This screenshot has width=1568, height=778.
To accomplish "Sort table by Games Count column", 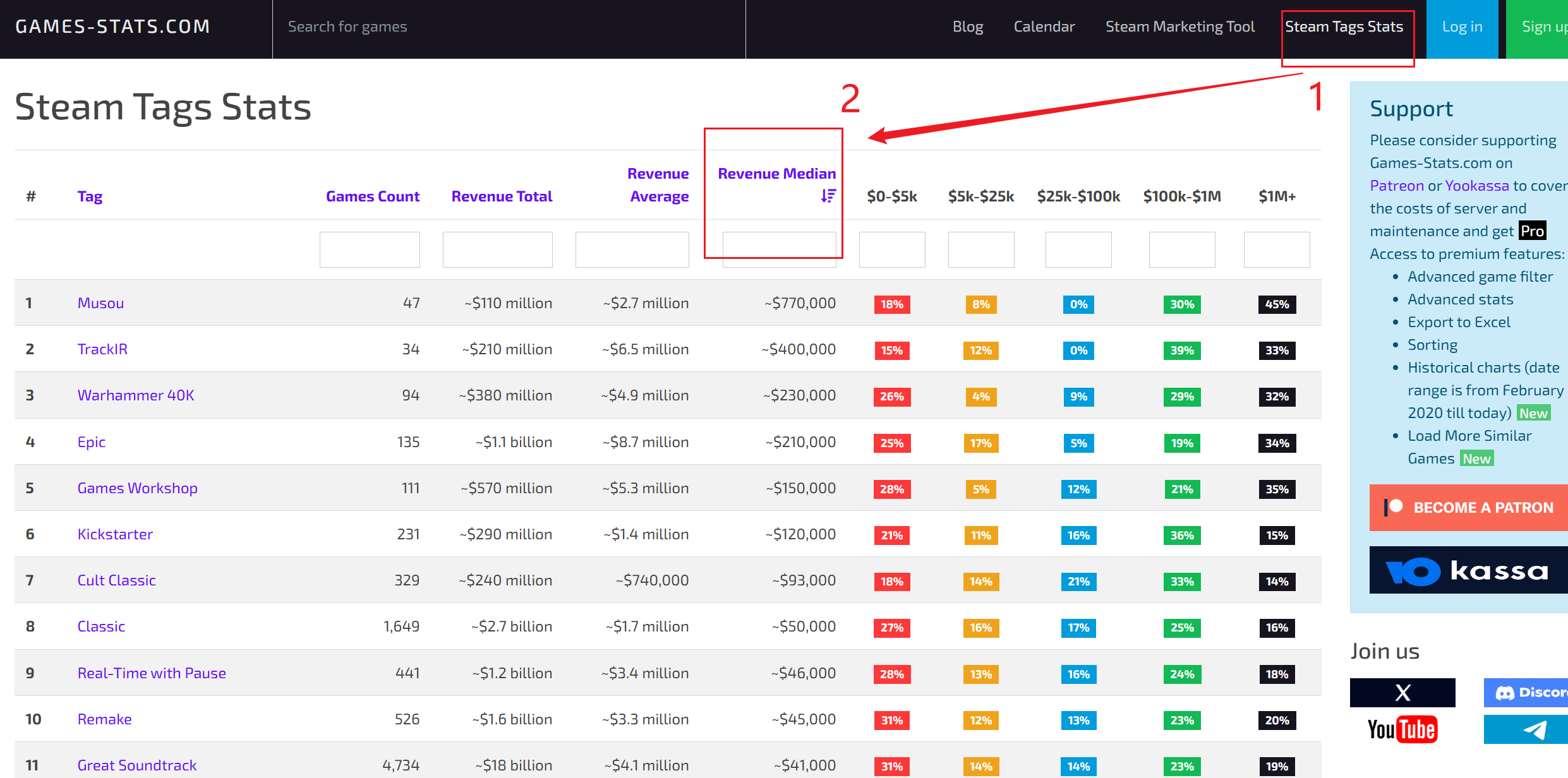I will click(x=372, y=196).
